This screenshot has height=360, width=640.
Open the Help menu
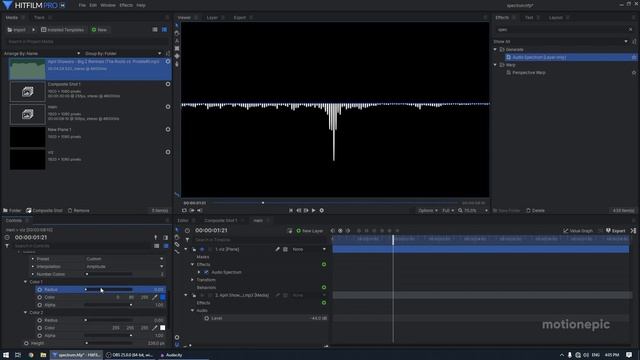[141, 5]
